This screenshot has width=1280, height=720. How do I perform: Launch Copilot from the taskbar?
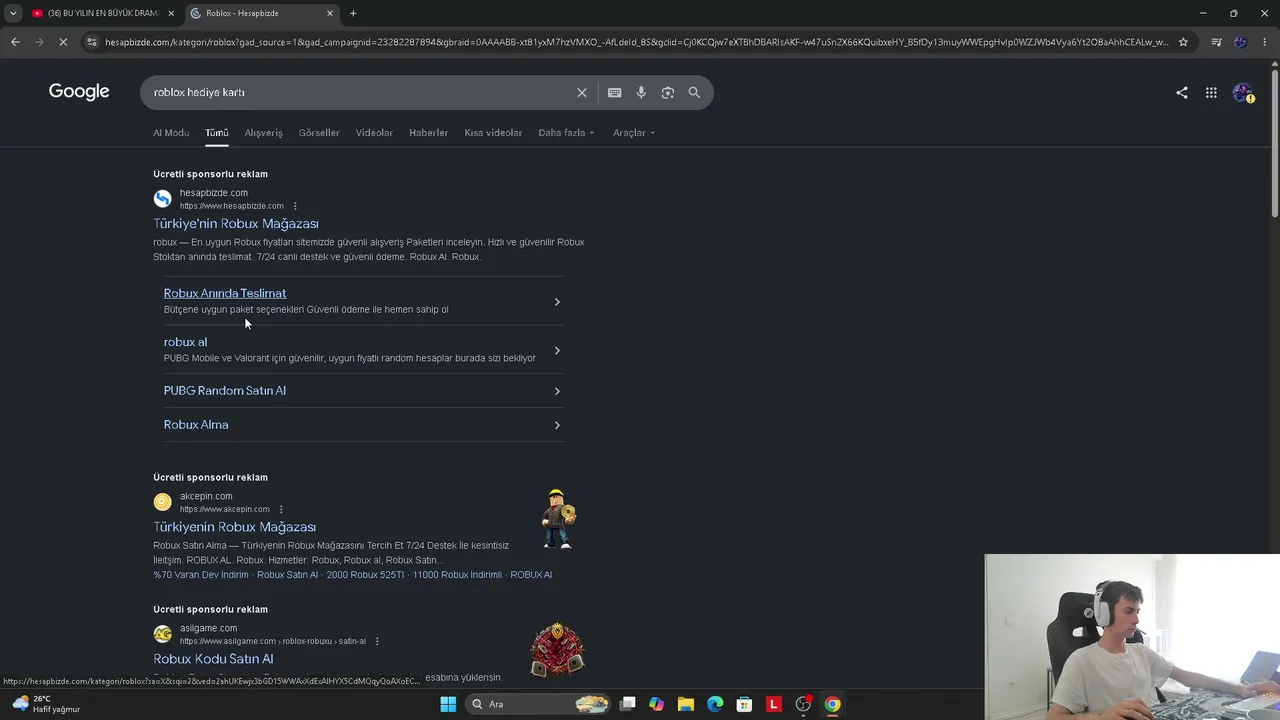click(656, 704)
